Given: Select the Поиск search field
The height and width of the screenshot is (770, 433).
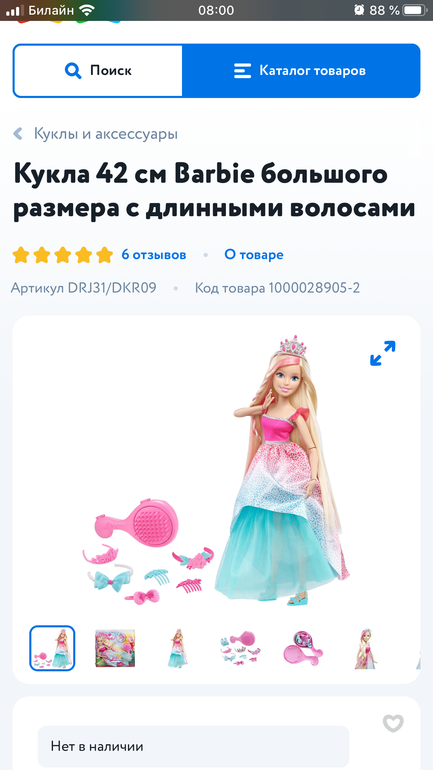Looking at the screenshot, I should 98,71.
